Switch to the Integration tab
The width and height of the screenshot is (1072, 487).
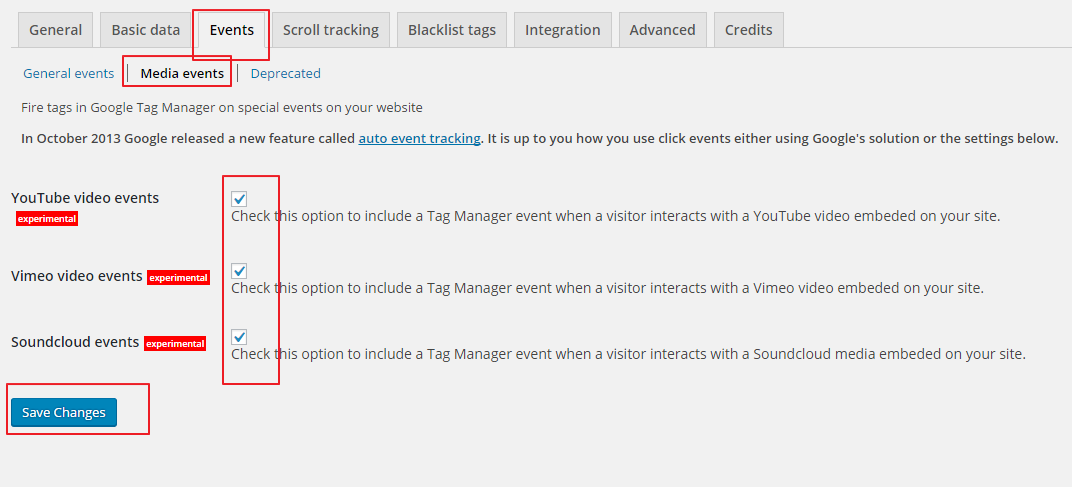point(563,30)
